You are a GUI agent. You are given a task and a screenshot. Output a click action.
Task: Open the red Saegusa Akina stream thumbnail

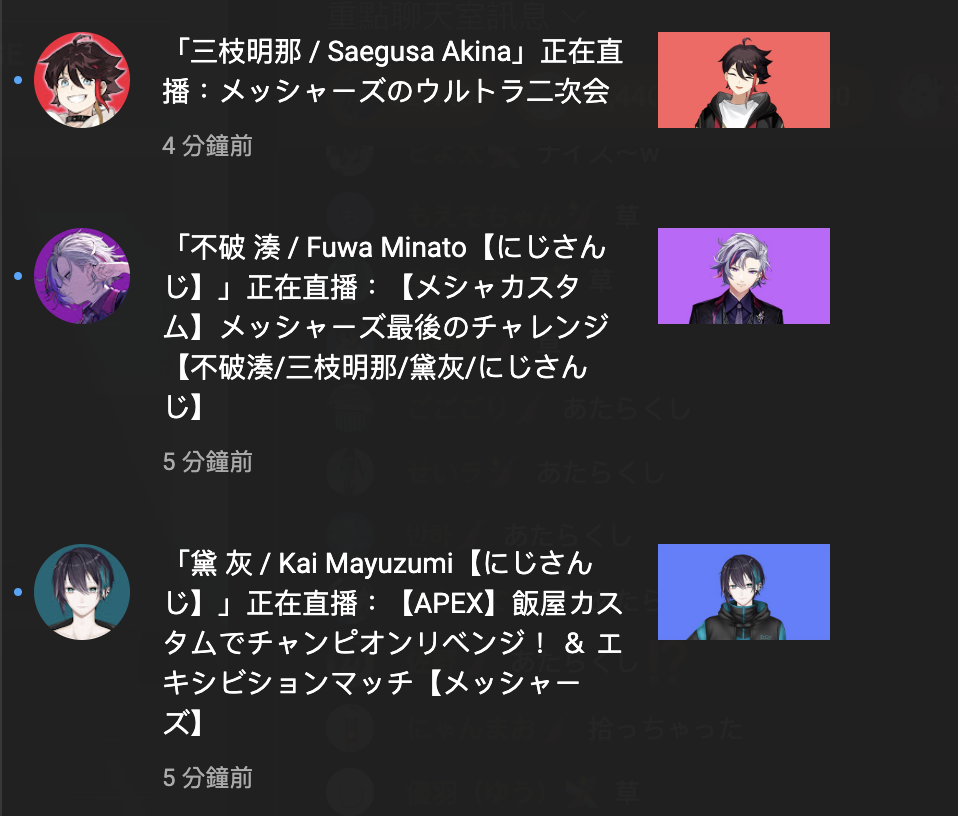click(x=744, y=80)
